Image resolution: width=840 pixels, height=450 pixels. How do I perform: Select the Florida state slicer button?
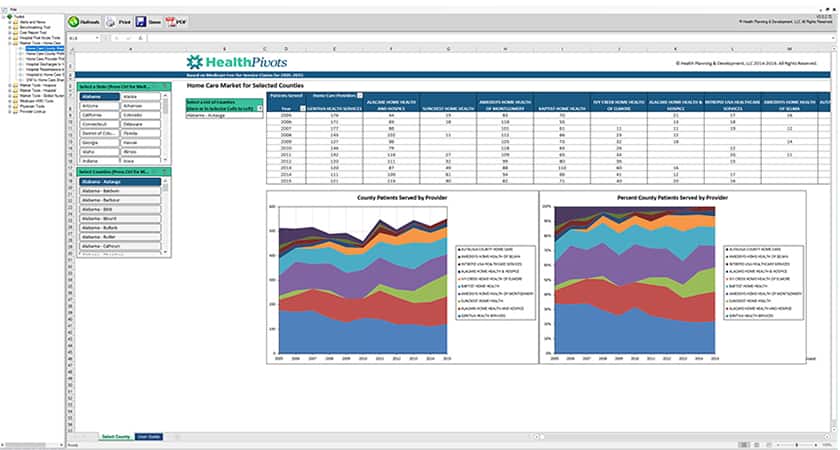[x=141, y=133]
